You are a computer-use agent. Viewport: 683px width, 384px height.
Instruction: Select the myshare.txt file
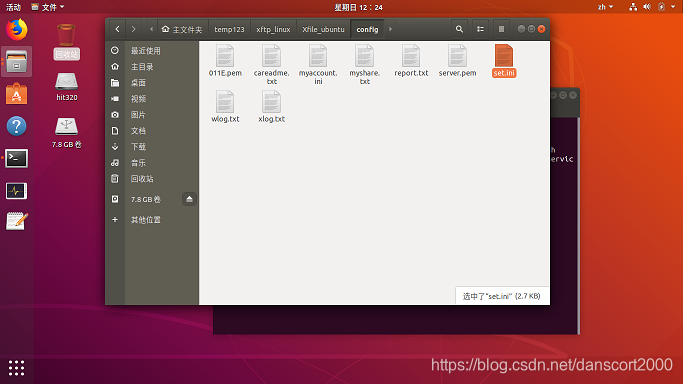click(365, 64)
